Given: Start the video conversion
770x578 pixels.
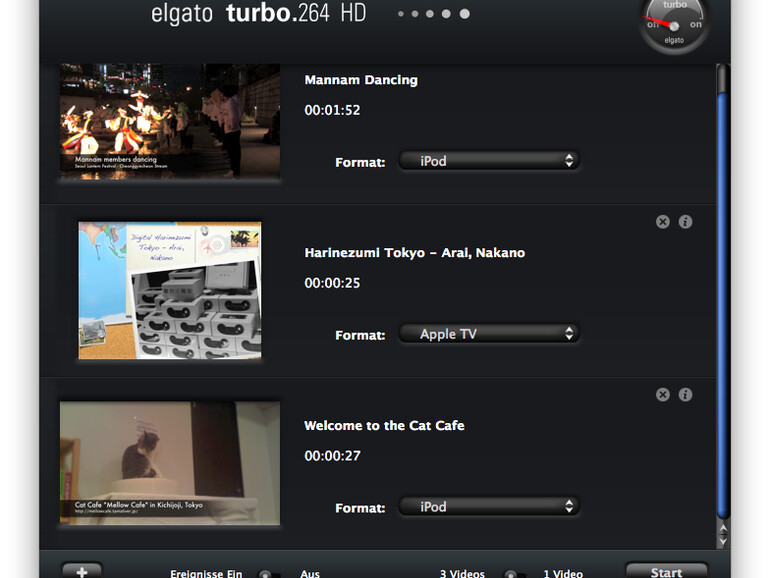Looking at the screenshot, I should coord(666,571).
